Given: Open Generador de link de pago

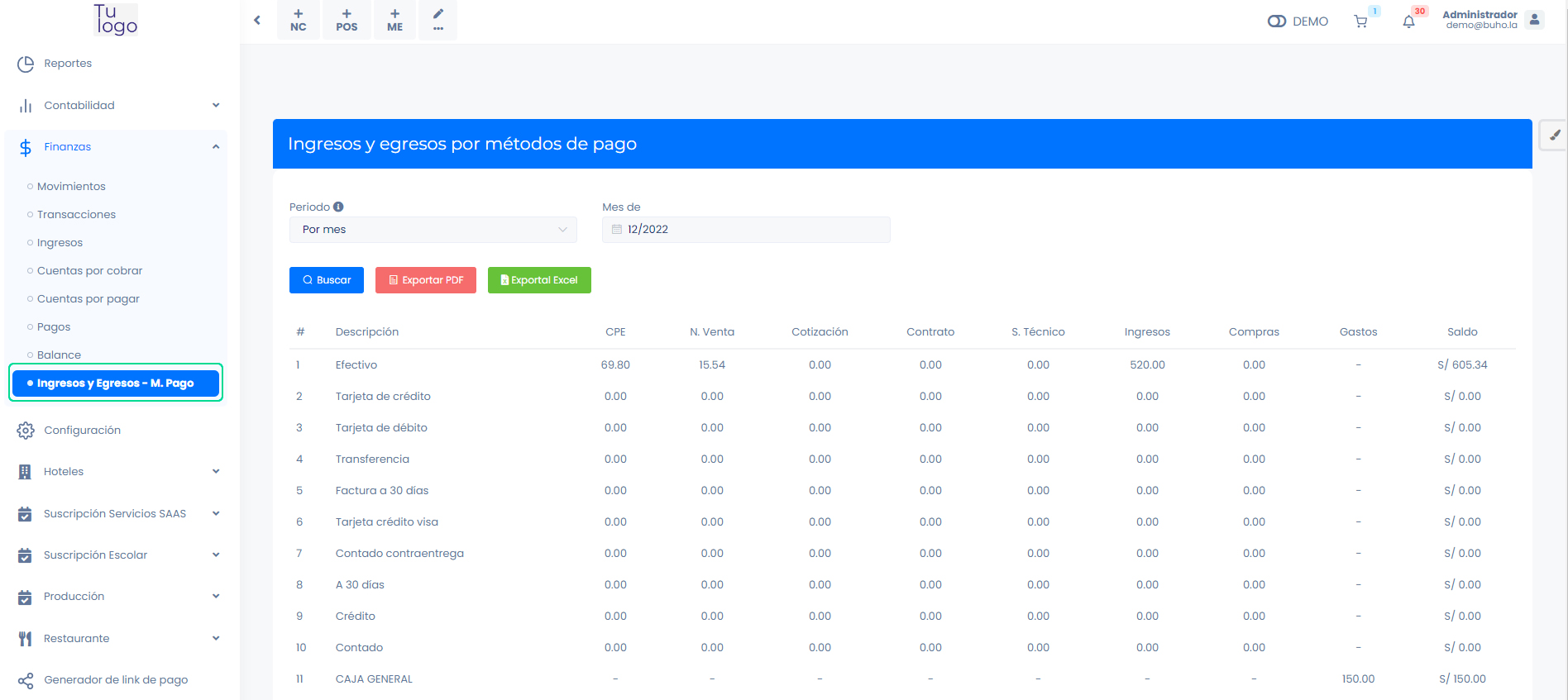Looking at the screenshot, I should (116, 680).
